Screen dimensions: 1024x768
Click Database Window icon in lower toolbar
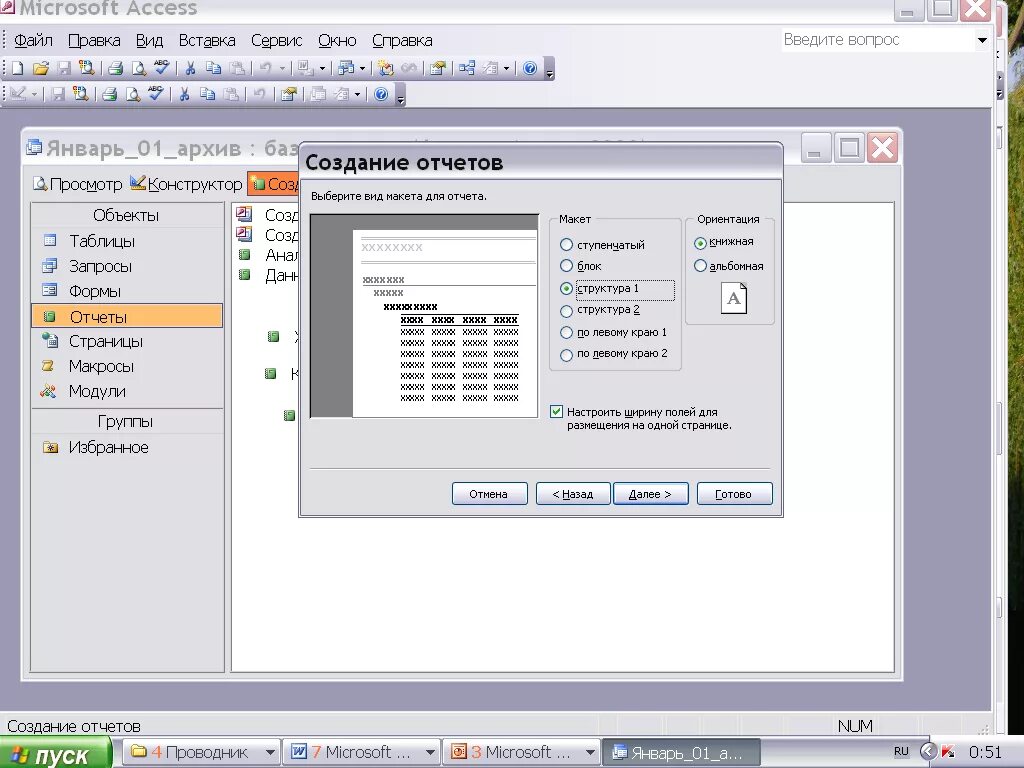coord(317,94)
